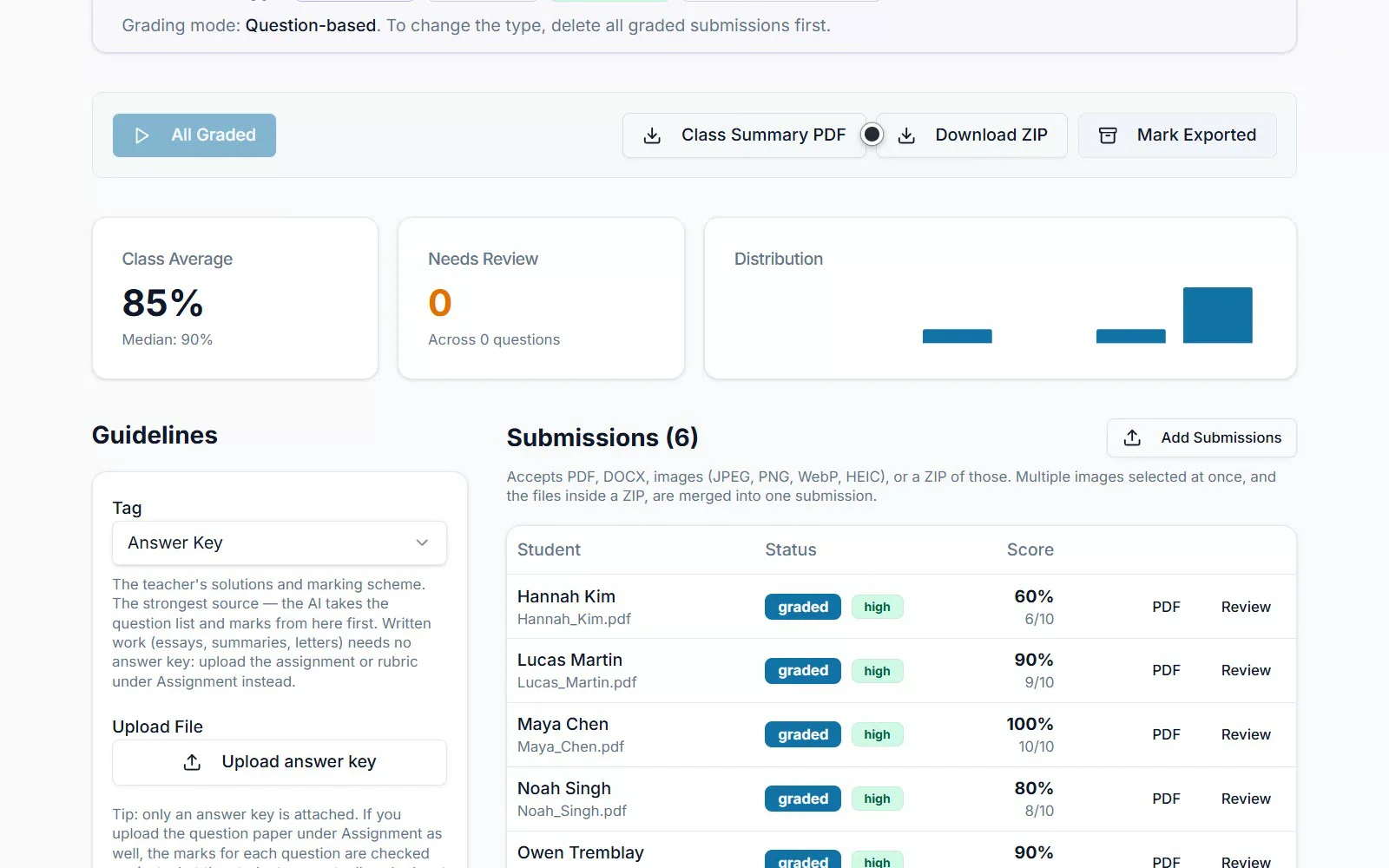Open the Answer Key tag dropdown
The image size is (1389, 868).
[280, 542]
